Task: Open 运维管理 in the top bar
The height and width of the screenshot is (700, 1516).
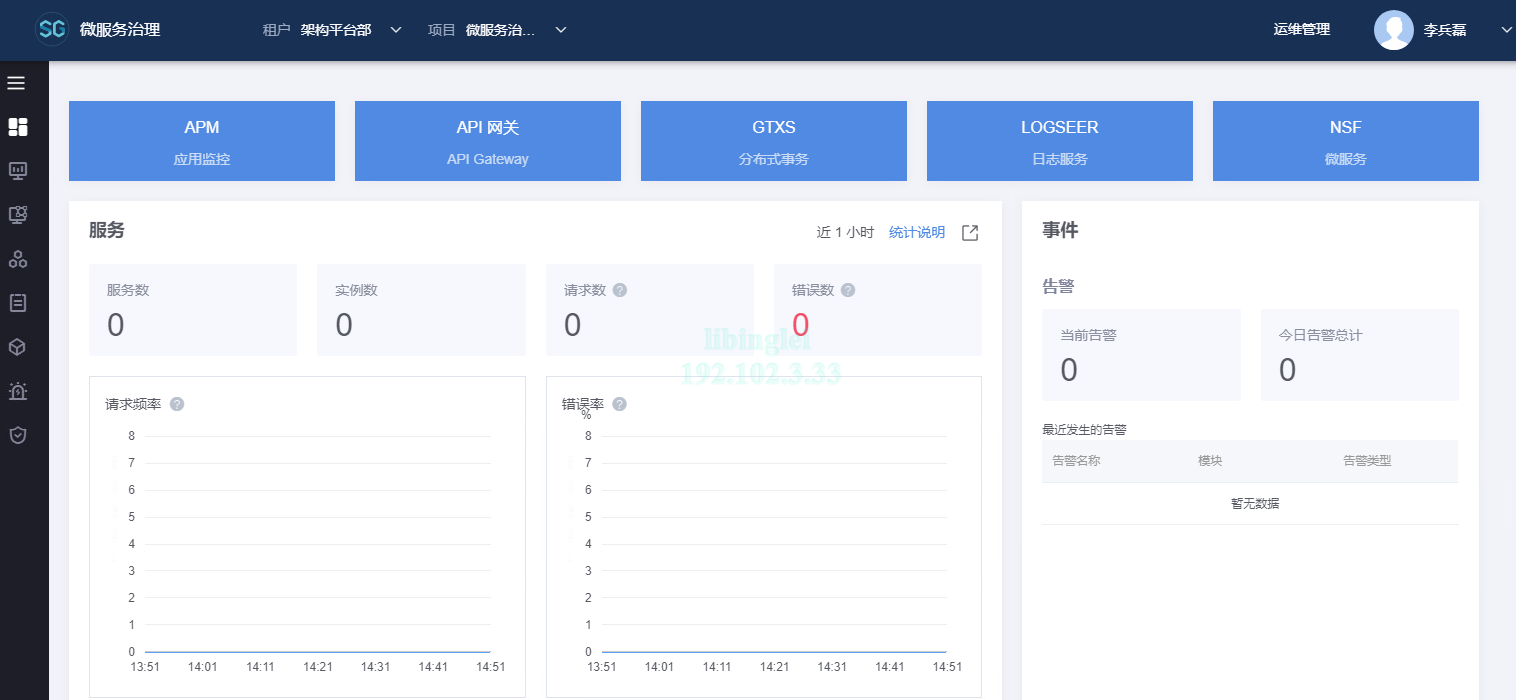Action: click(1301, 30)
